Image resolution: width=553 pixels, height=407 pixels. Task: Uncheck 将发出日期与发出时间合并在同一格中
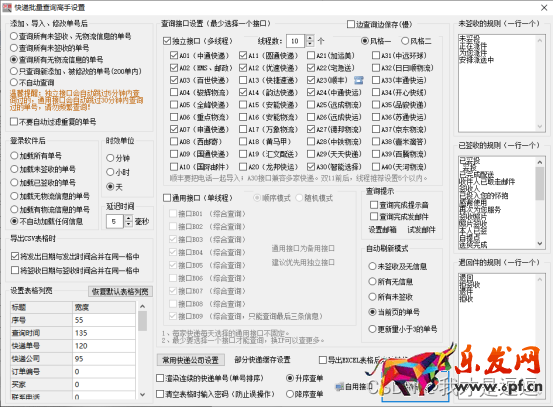coord(75,256)
